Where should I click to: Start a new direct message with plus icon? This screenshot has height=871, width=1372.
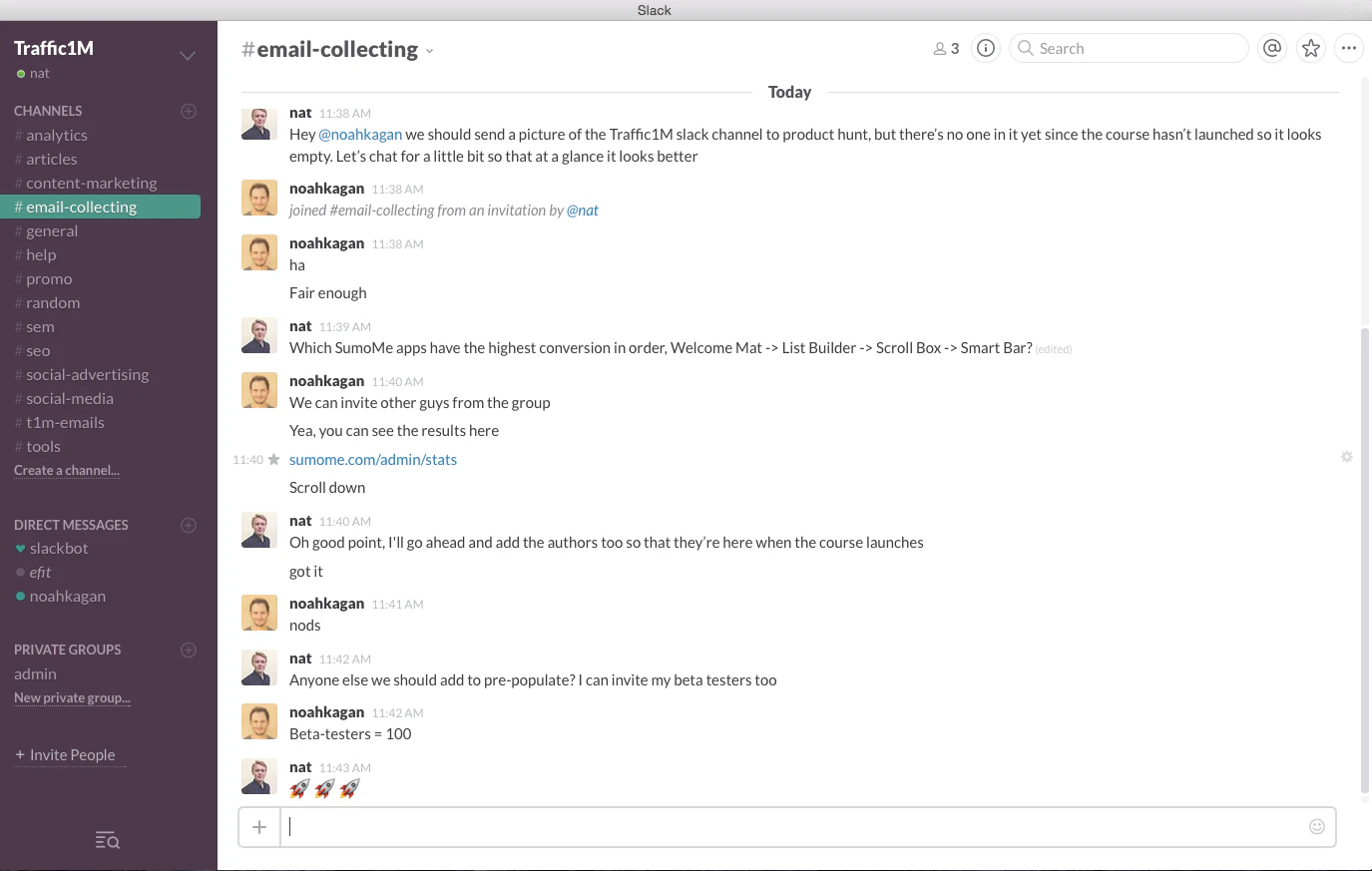(x=189, y=525)
